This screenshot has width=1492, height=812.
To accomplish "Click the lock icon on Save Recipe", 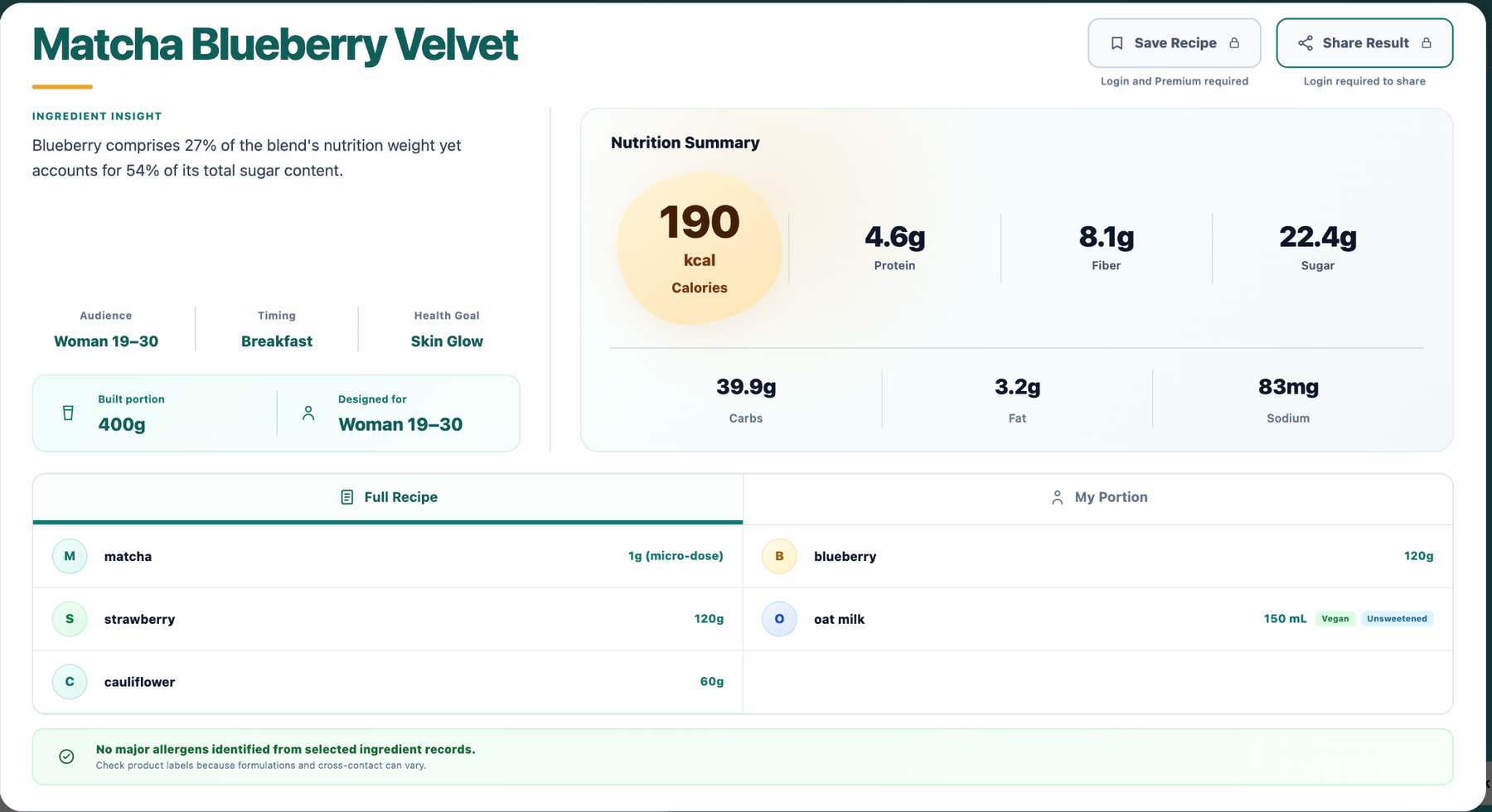I will (x=1234, y=43).
